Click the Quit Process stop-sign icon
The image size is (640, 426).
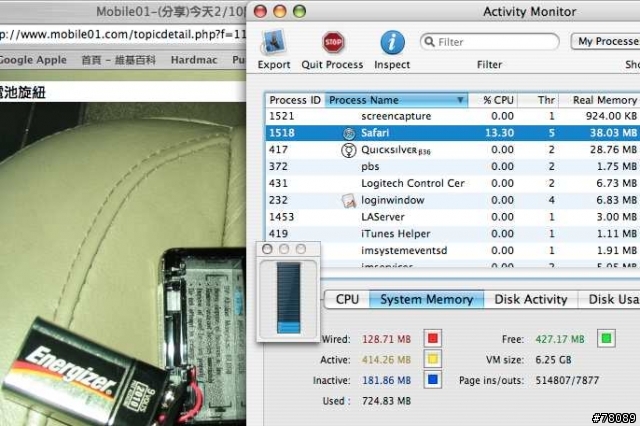[333, 42]
